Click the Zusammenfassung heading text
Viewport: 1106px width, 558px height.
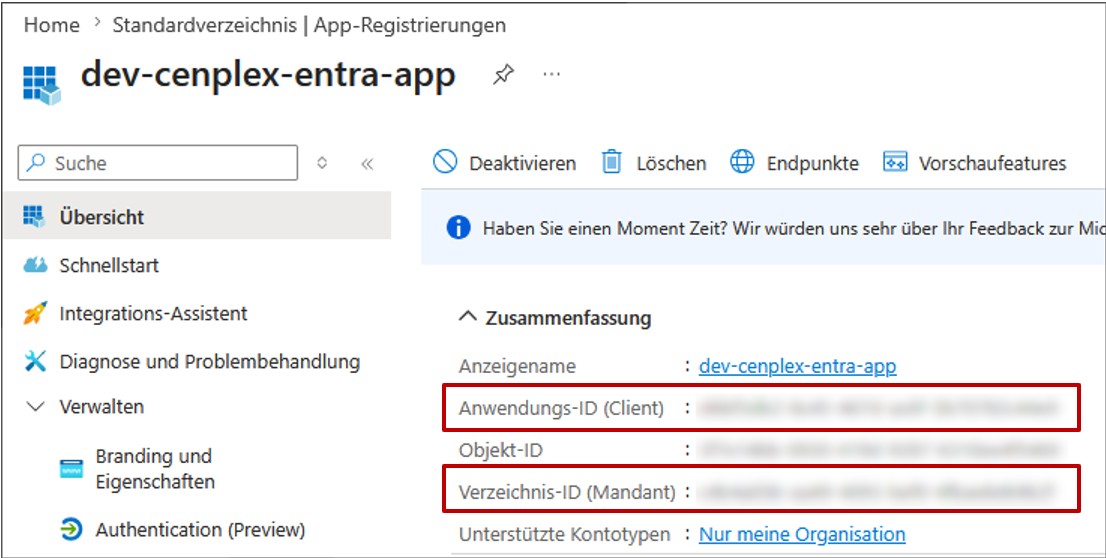[568, 318]
